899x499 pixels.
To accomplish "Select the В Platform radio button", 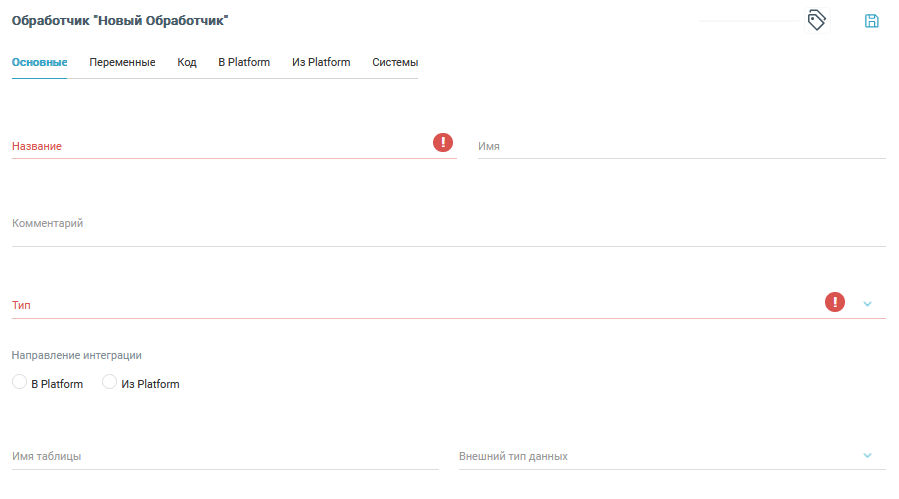I will [20, 383].
